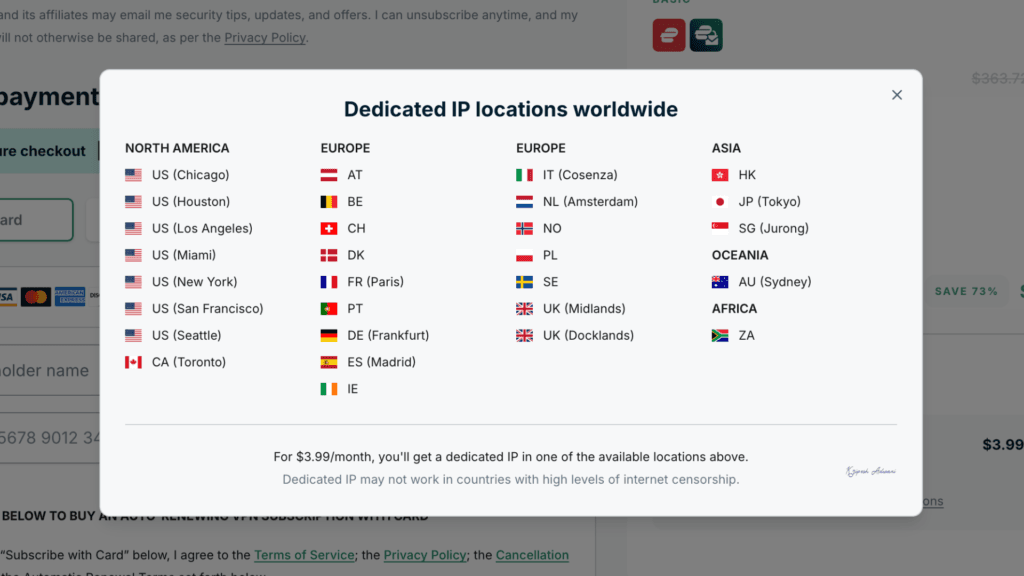Click the Sweden flag icon
This screenshot has width=1024, height=576.
pos(524,282)
